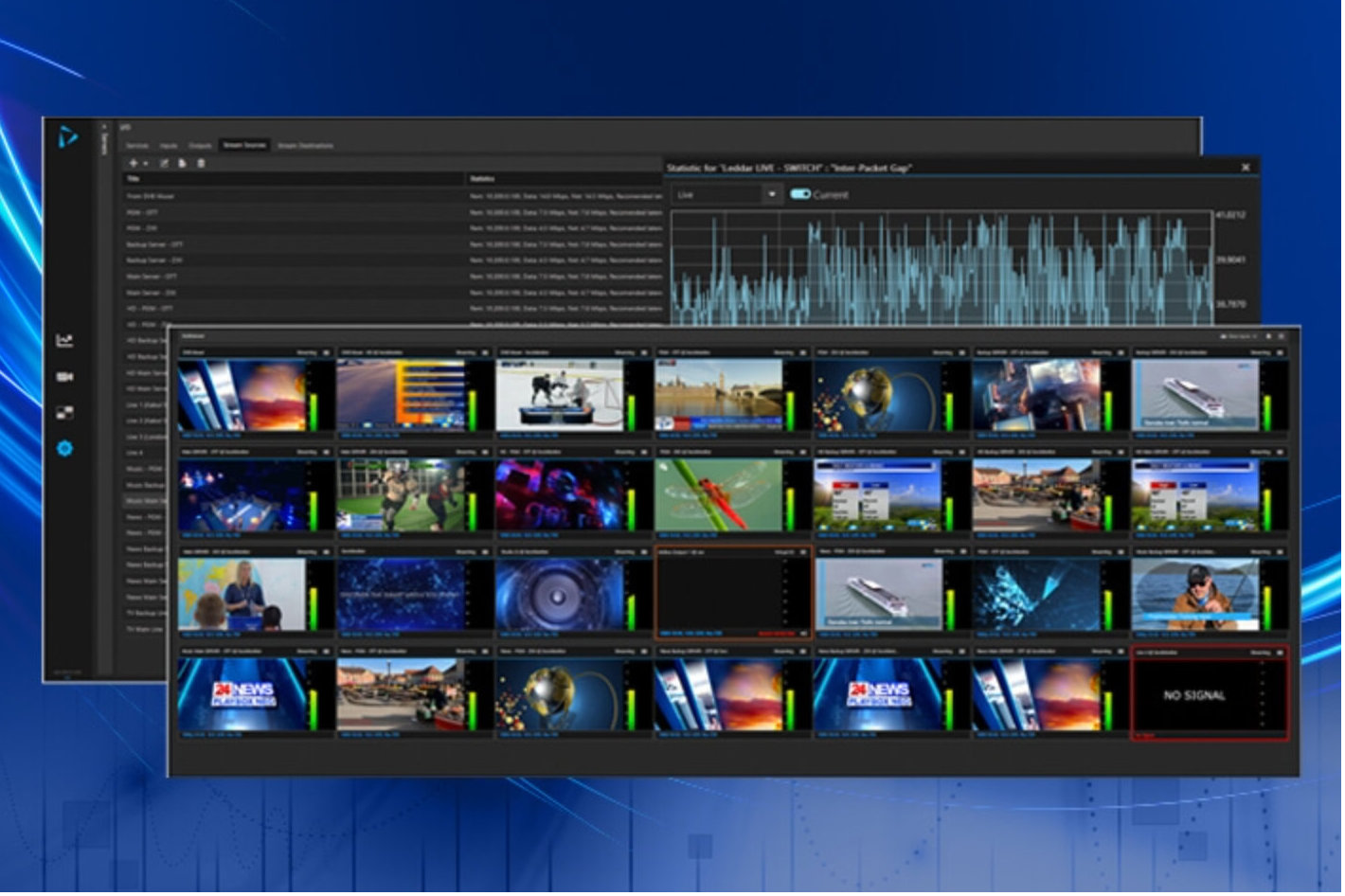
Task: Select the red dragonfly thumbnail
Action: 720,495
